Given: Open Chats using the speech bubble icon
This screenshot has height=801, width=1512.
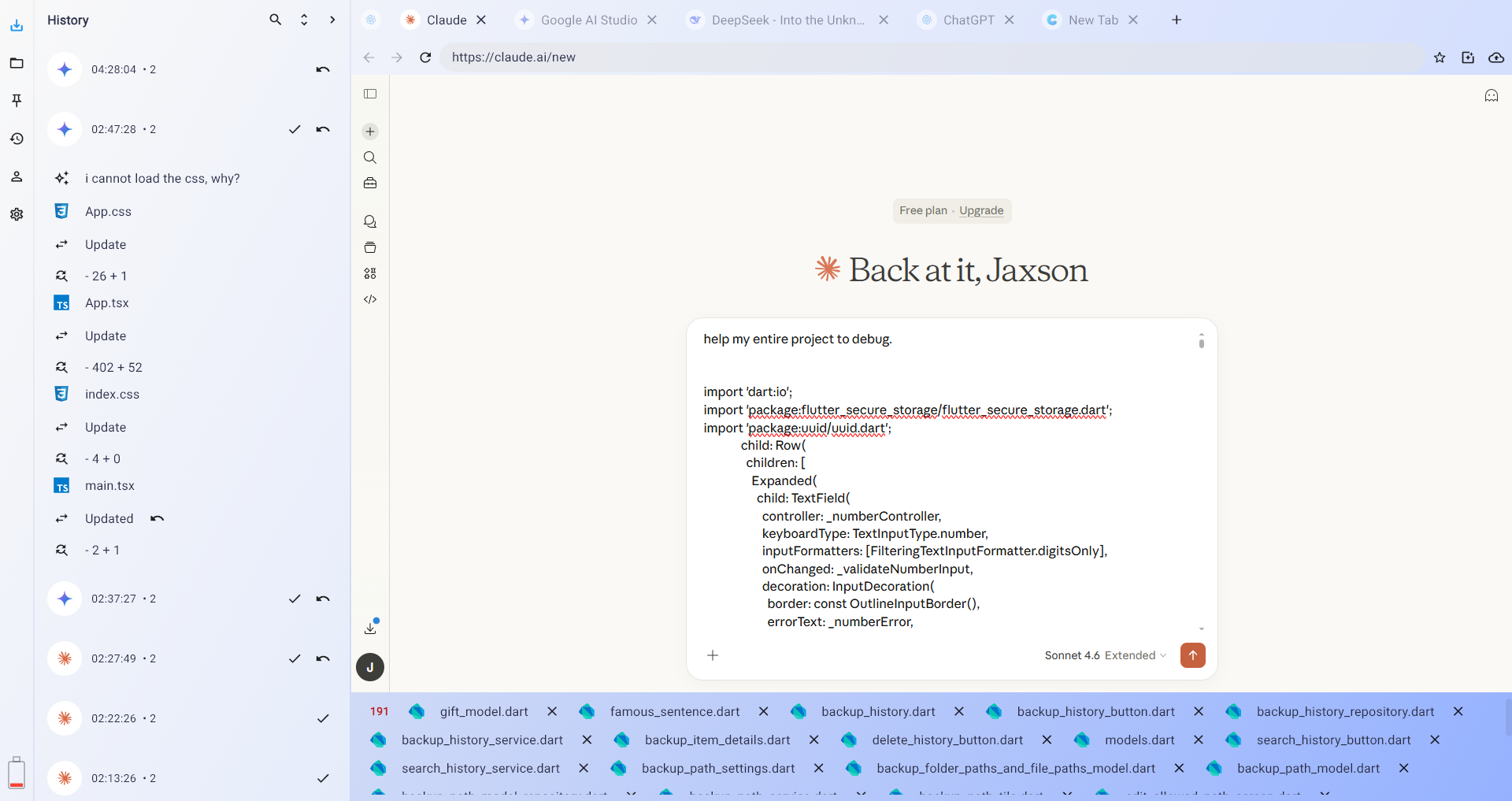Looking at the screenshot, I should (x=370, y=221).
